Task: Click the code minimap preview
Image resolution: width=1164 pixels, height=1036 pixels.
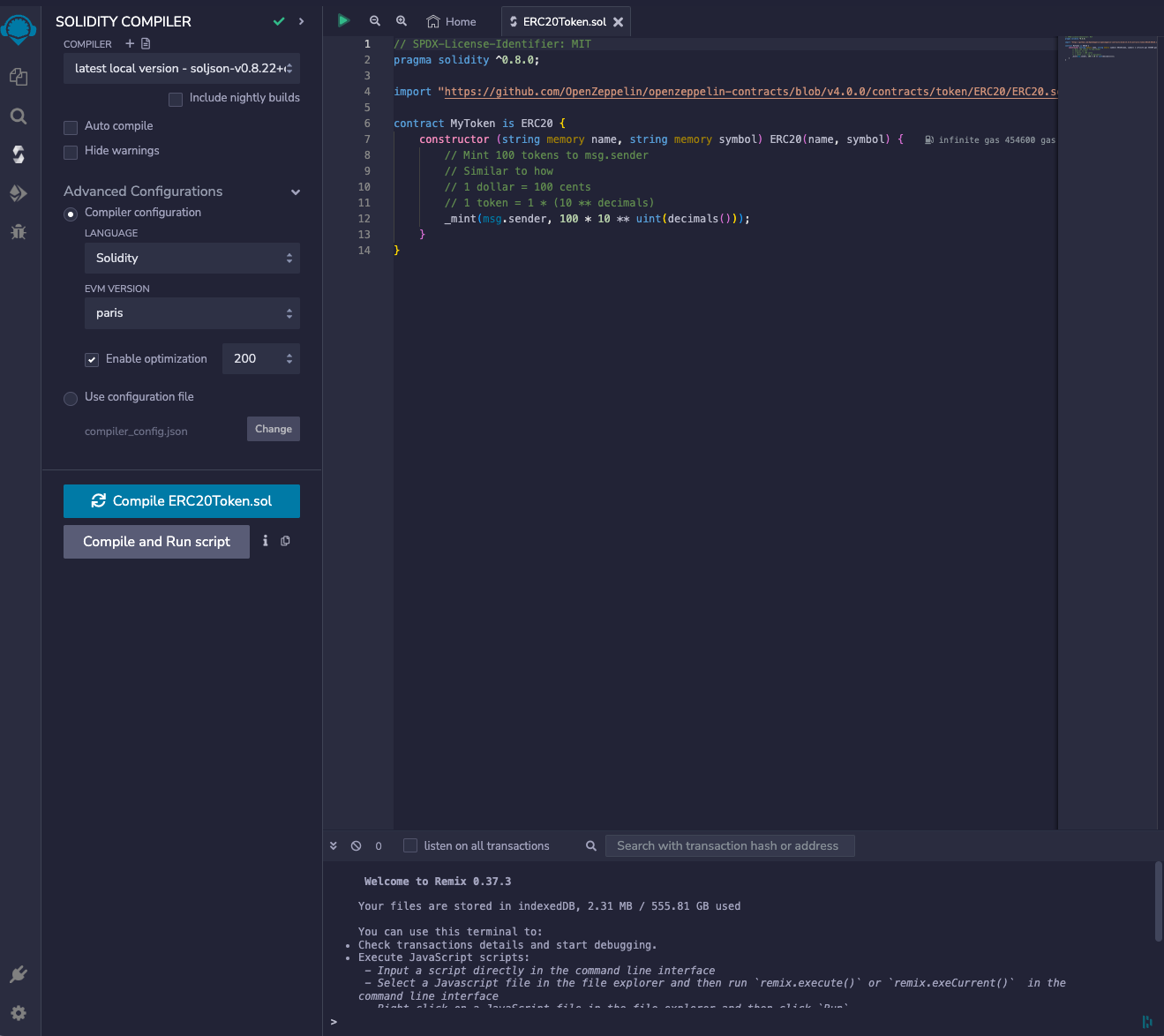Action: 1110,49
